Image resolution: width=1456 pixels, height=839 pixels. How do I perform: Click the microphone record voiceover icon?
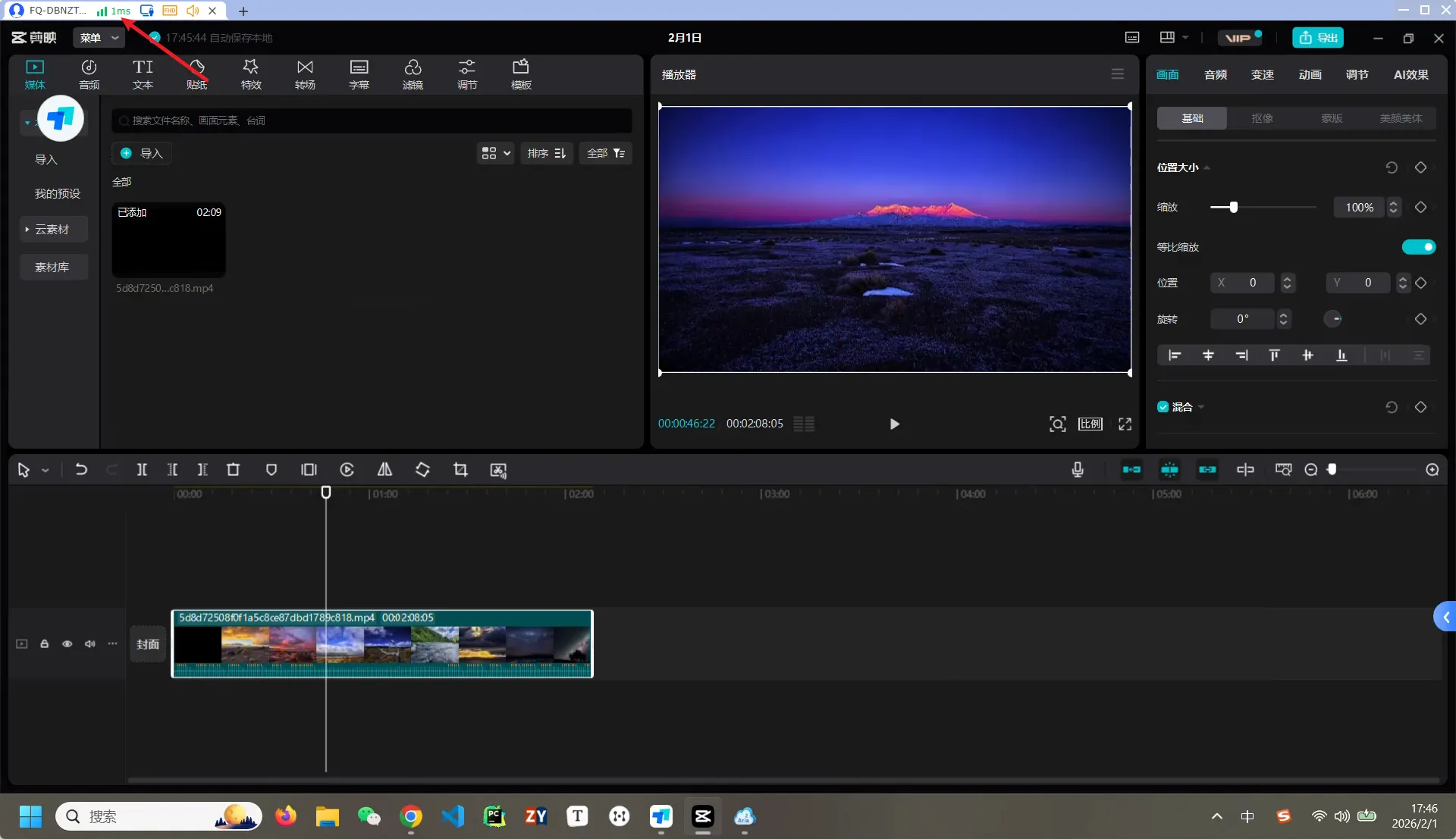[x=1078, y=470]
